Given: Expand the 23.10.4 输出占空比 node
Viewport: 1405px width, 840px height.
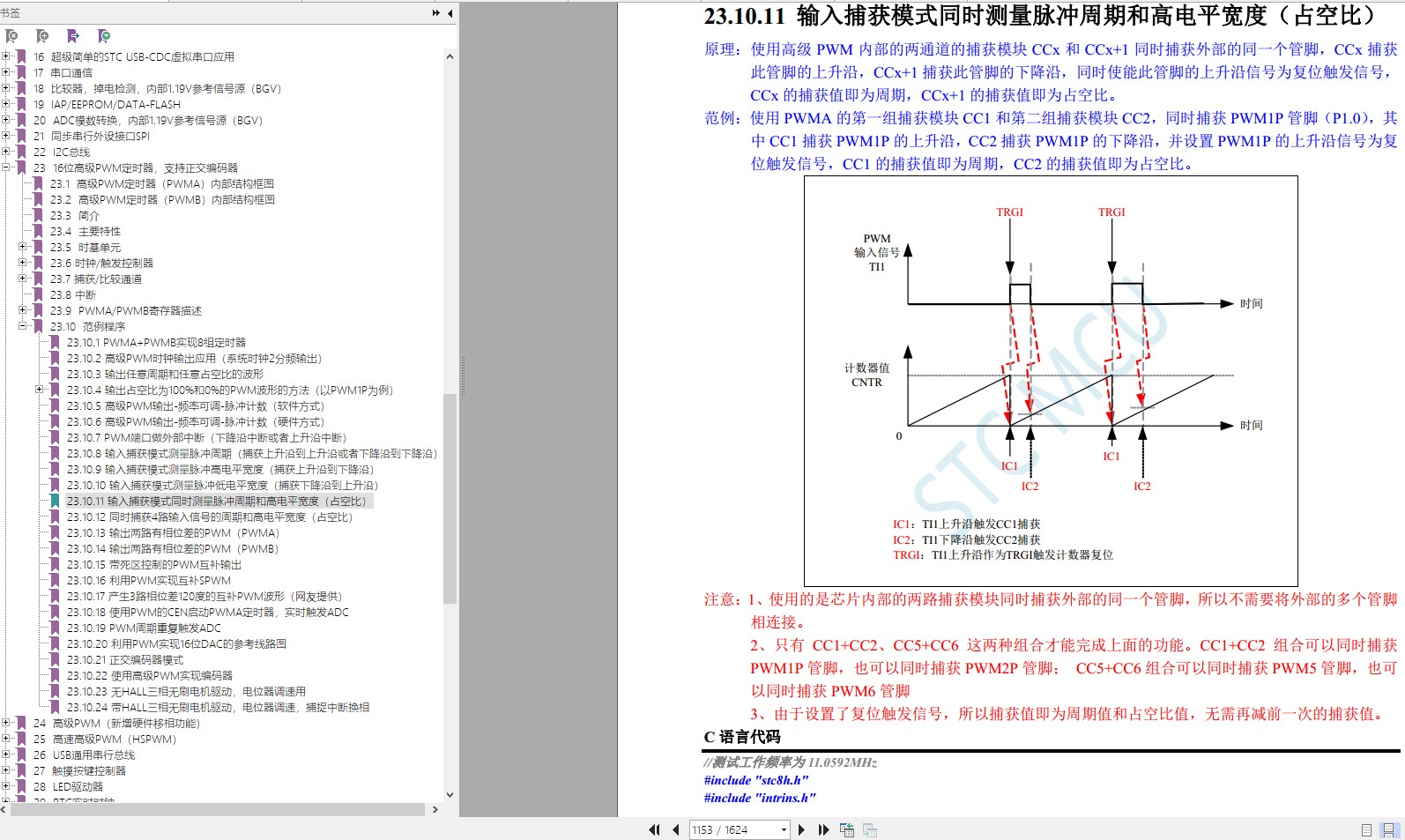Looking at the screenshot, I should coord(40,390).
